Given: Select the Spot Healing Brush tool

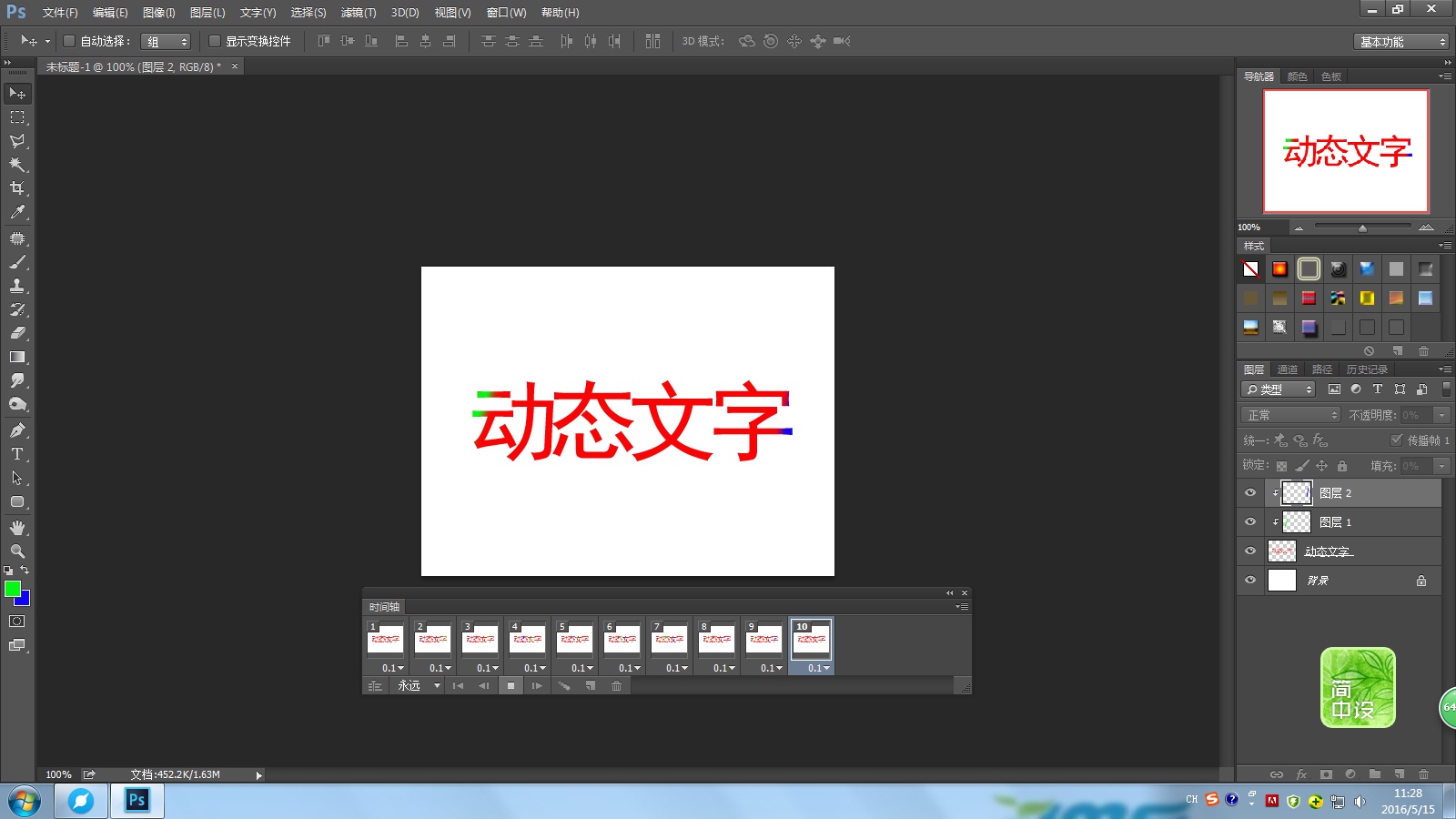Looking at the screenshot, I should (17, 238).
